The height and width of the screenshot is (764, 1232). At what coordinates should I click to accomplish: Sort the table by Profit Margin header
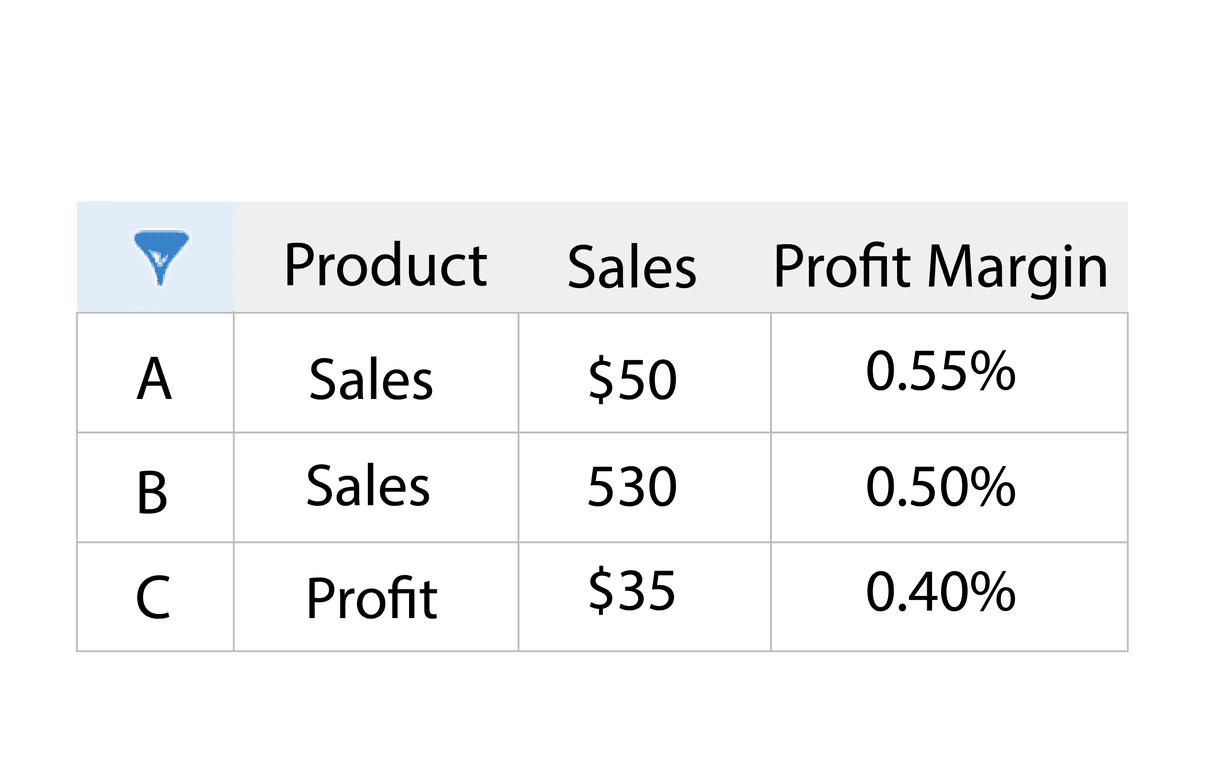[940, 267]
